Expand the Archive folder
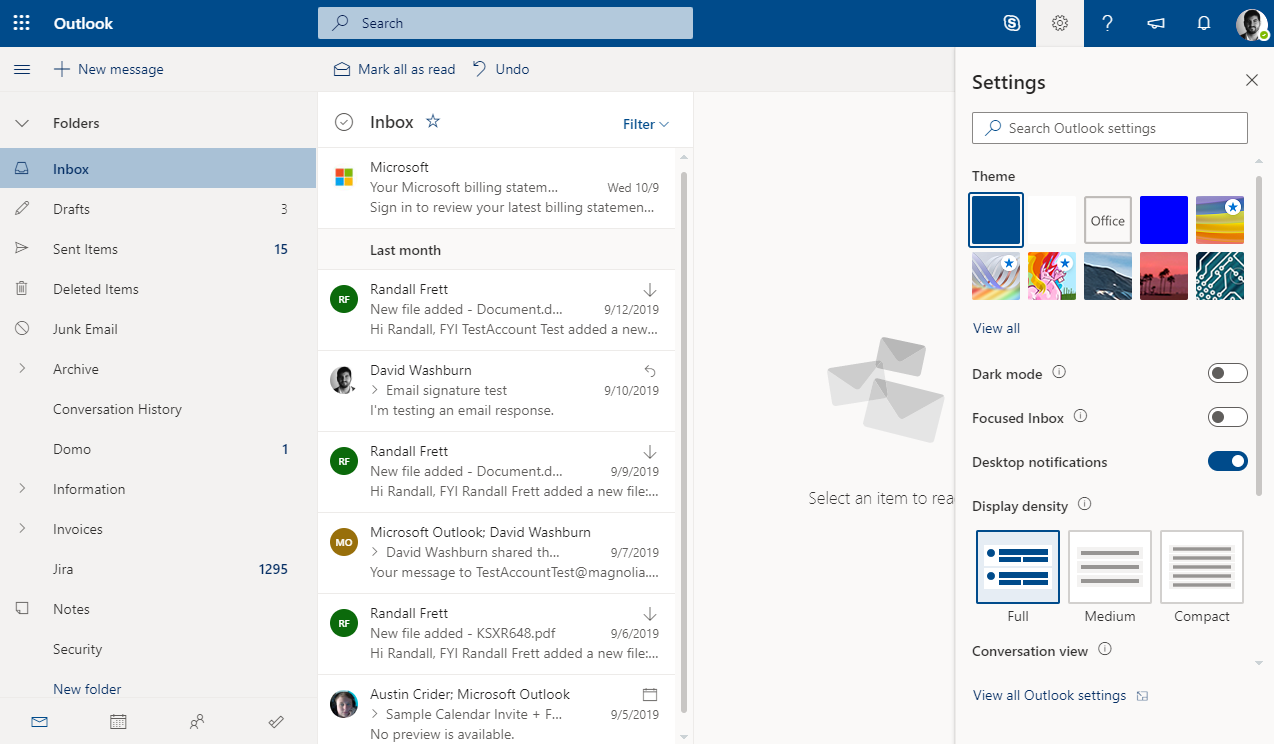 coord(22,369)
